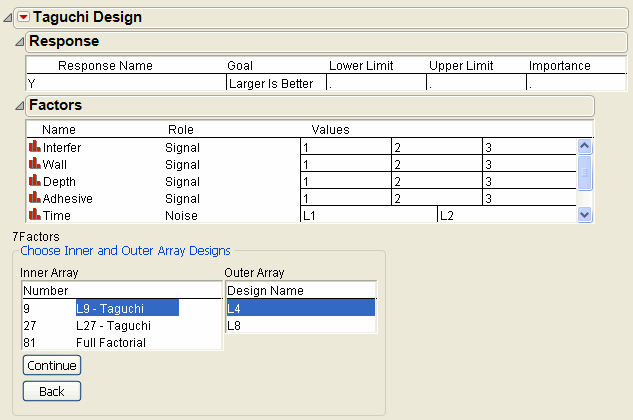
Task: Click the Depth factor bar-chart icon
Action: (x=34, y=182)
